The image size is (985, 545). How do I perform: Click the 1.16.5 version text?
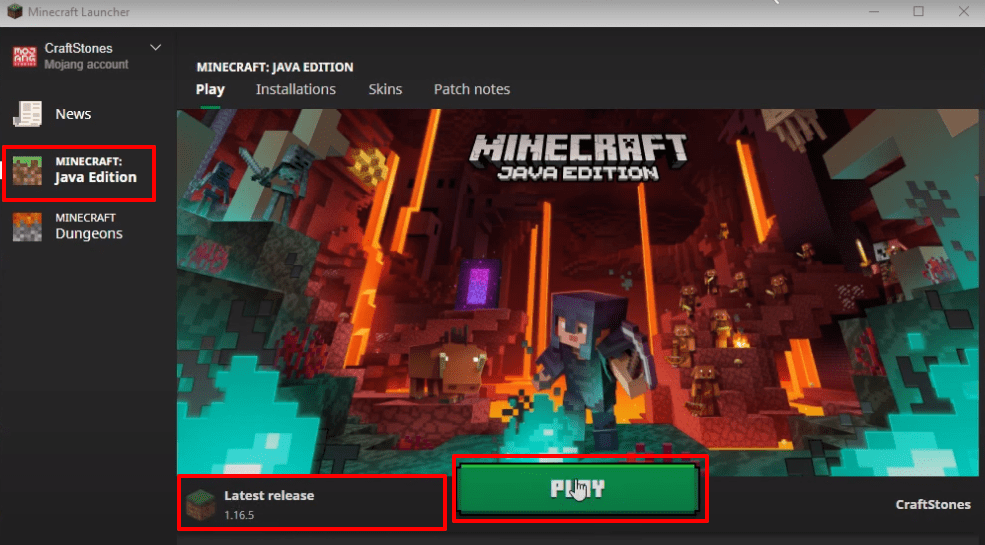point(239,515)
